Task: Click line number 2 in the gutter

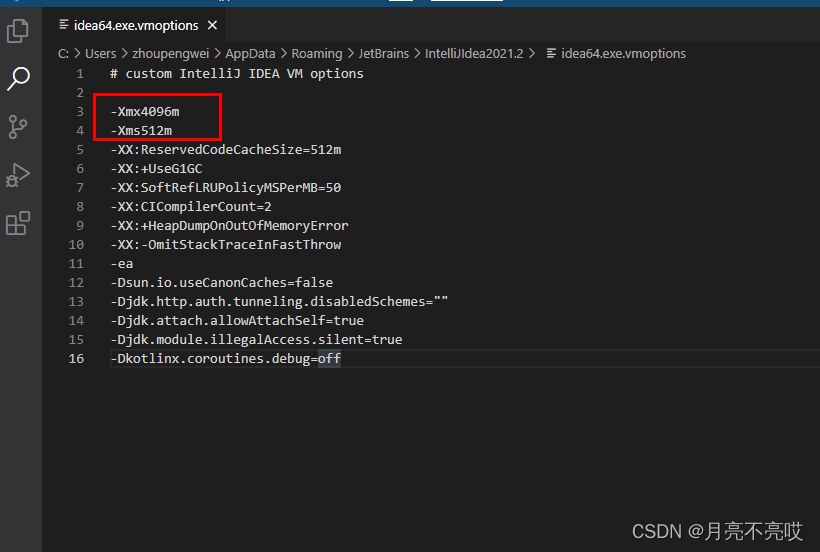Action: coord(80,93)
